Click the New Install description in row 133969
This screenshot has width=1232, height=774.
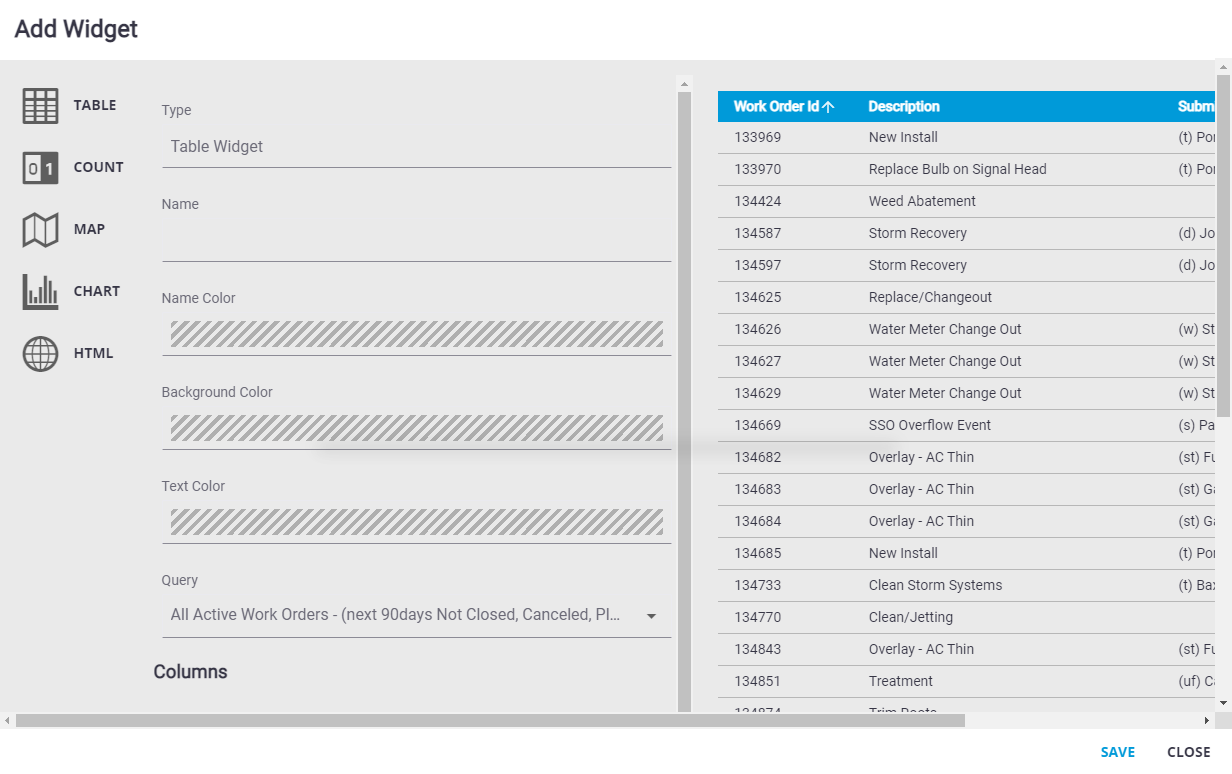click(903, 138)
